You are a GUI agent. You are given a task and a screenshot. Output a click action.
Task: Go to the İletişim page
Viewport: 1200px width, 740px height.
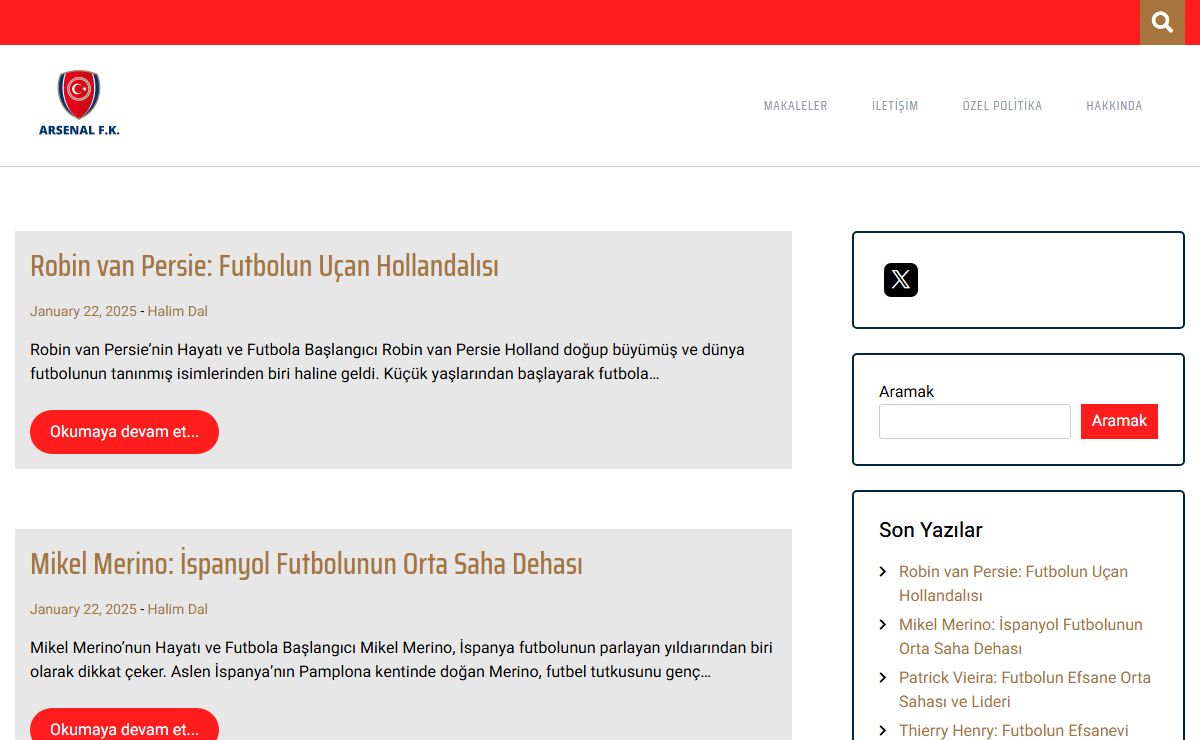tap(895, 106)
